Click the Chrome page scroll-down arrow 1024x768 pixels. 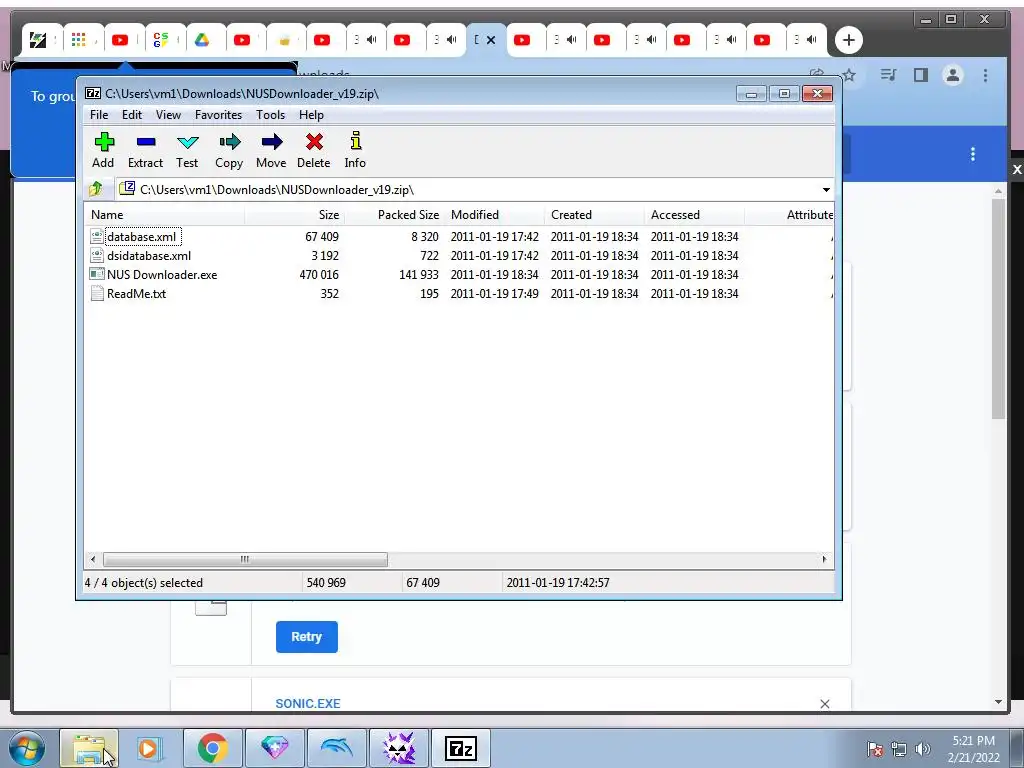point(998,702)
